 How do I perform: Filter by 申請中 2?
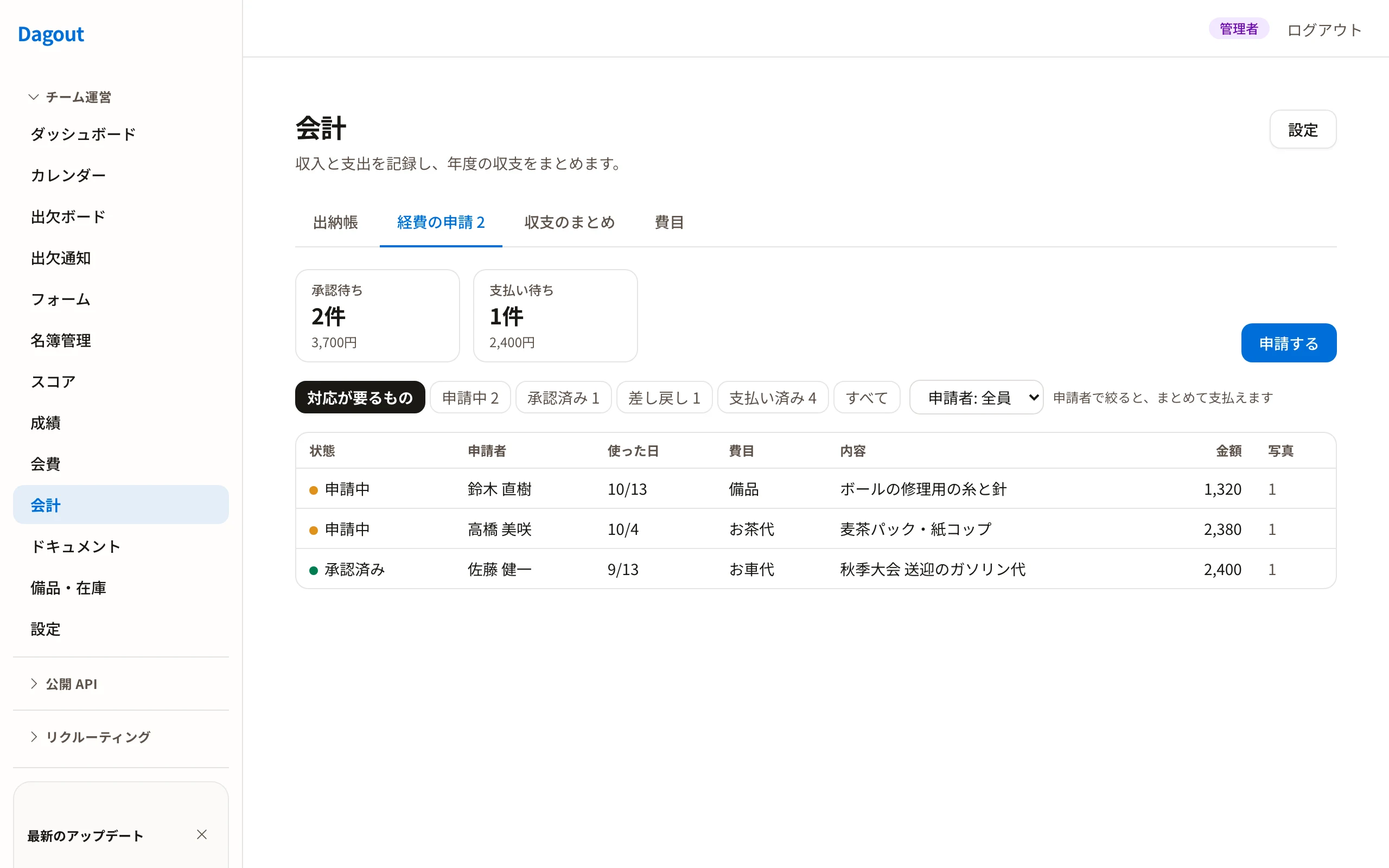[x=470, y=397]
